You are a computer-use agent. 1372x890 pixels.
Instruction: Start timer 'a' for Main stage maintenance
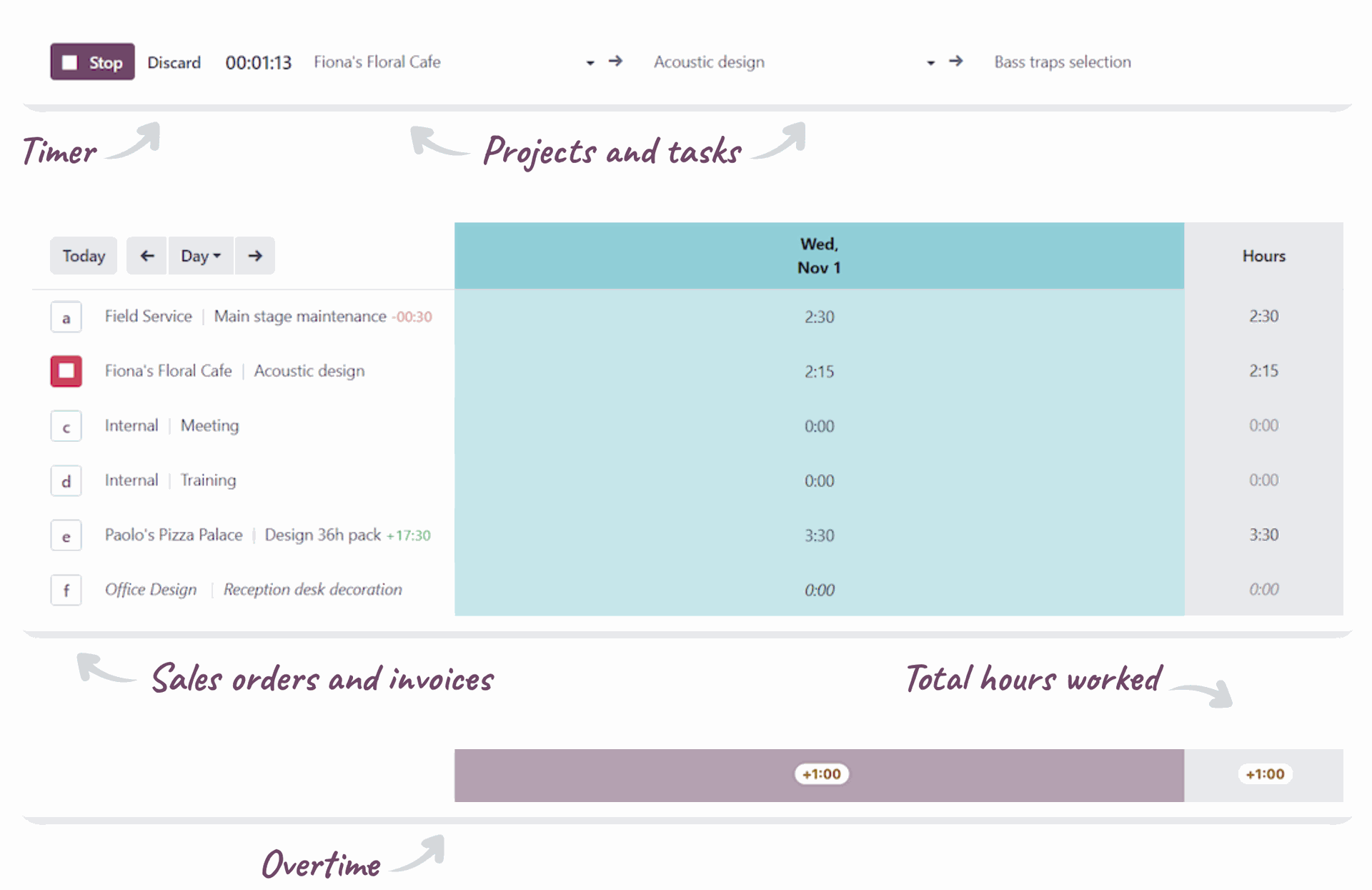66,317
